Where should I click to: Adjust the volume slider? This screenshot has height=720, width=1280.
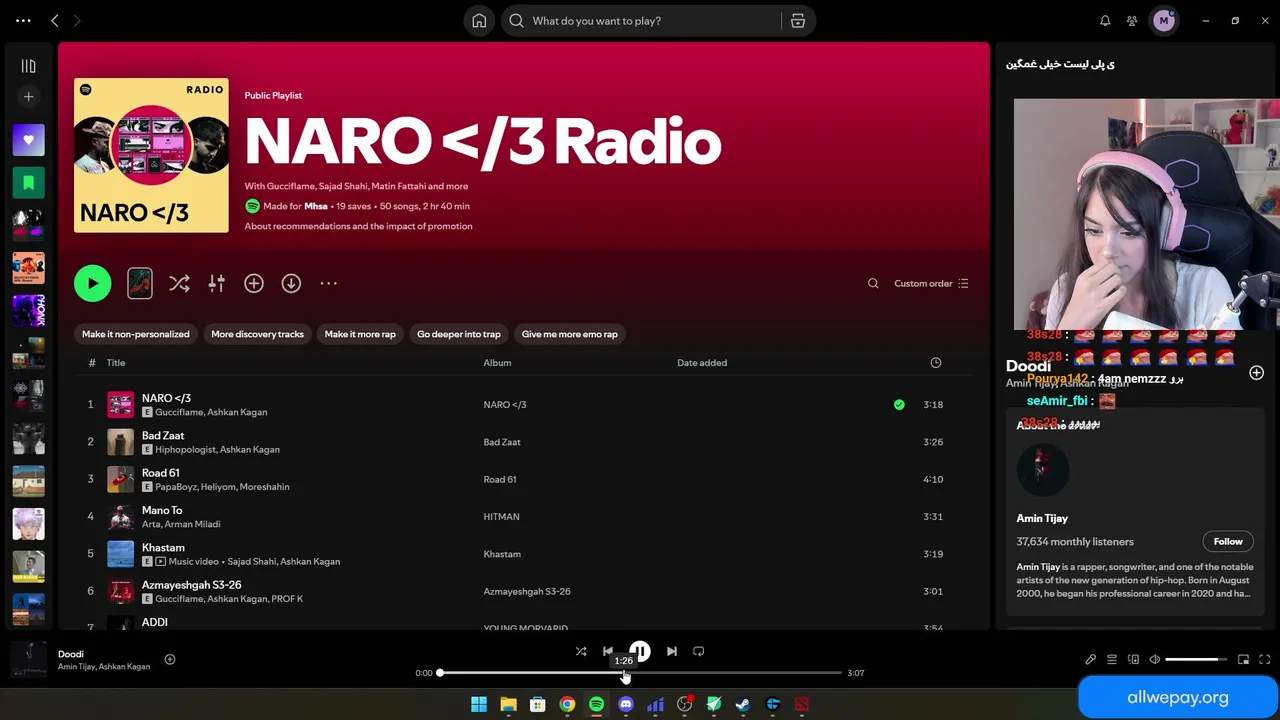(x=1196, y=659)
